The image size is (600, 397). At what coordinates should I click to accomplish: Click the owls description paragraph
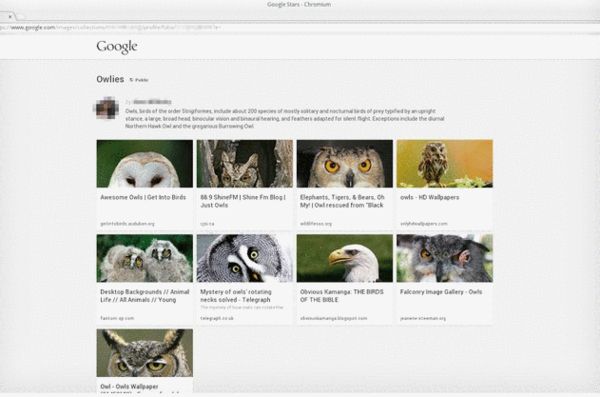pyautogui.click(x=285, y=119)
